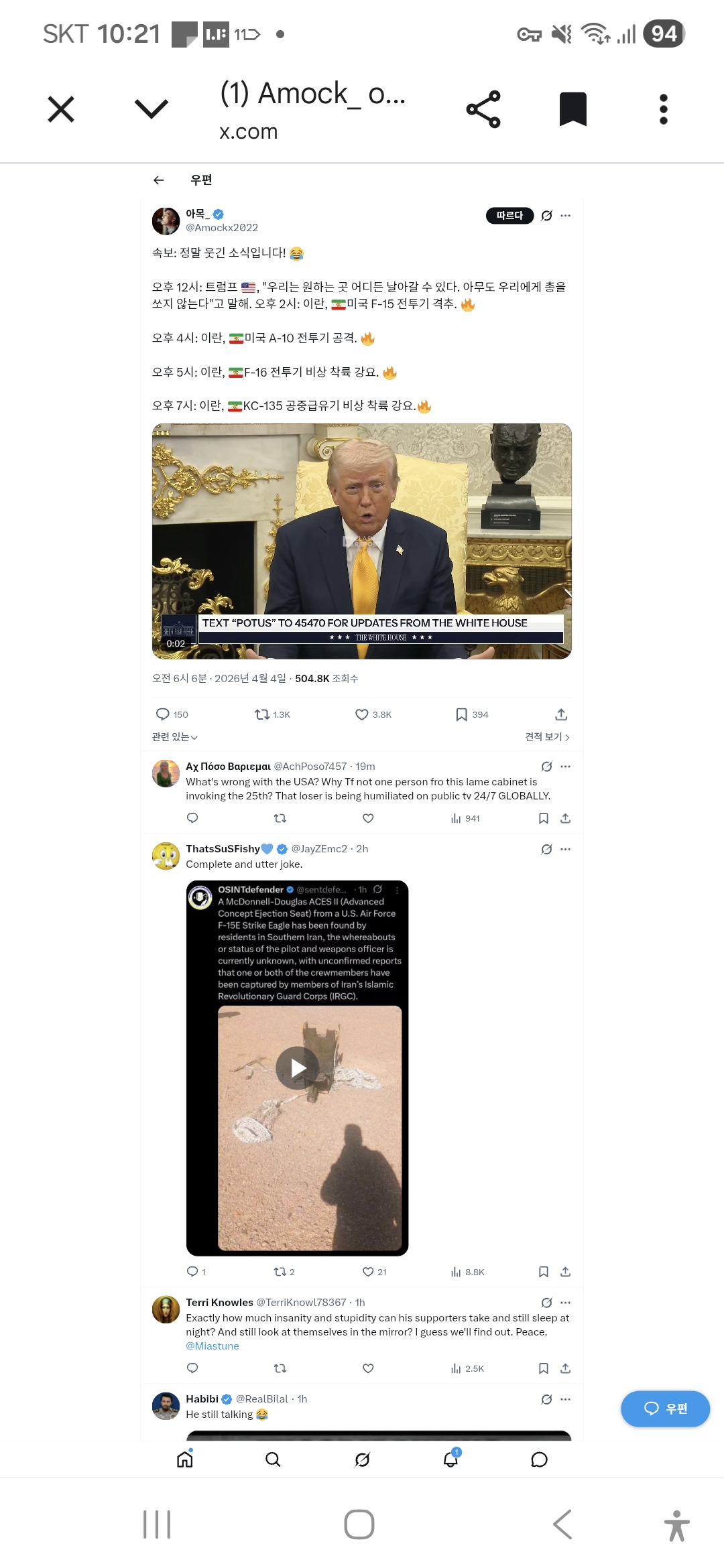Open replies on main post showing 150

[x=172, y=714]
